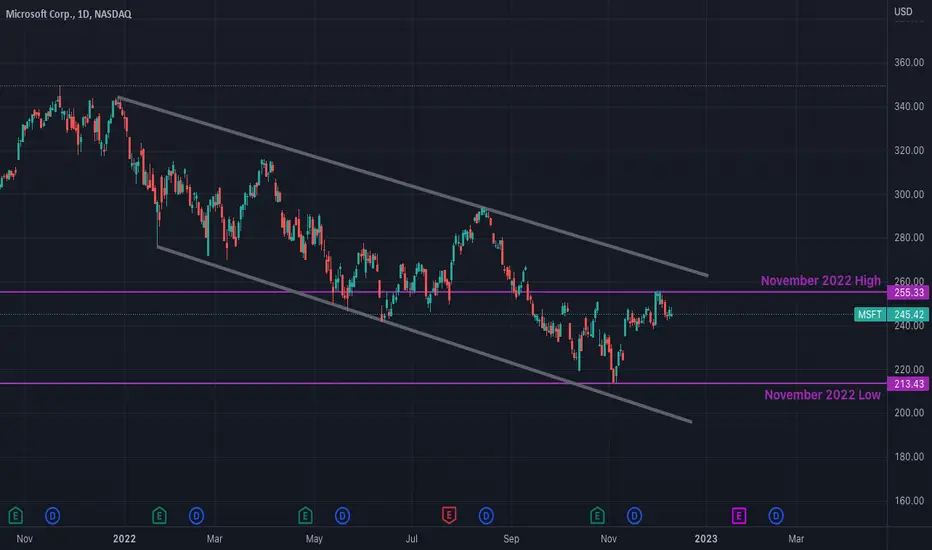Click the magenta upcoming earnings E marker

pyautogui.click(x=739, y=516)
